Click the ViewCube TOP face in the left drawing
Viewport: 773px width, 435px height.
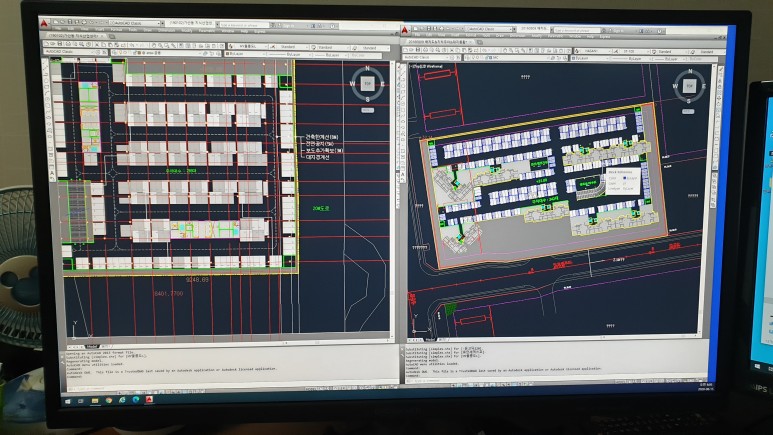367,86
